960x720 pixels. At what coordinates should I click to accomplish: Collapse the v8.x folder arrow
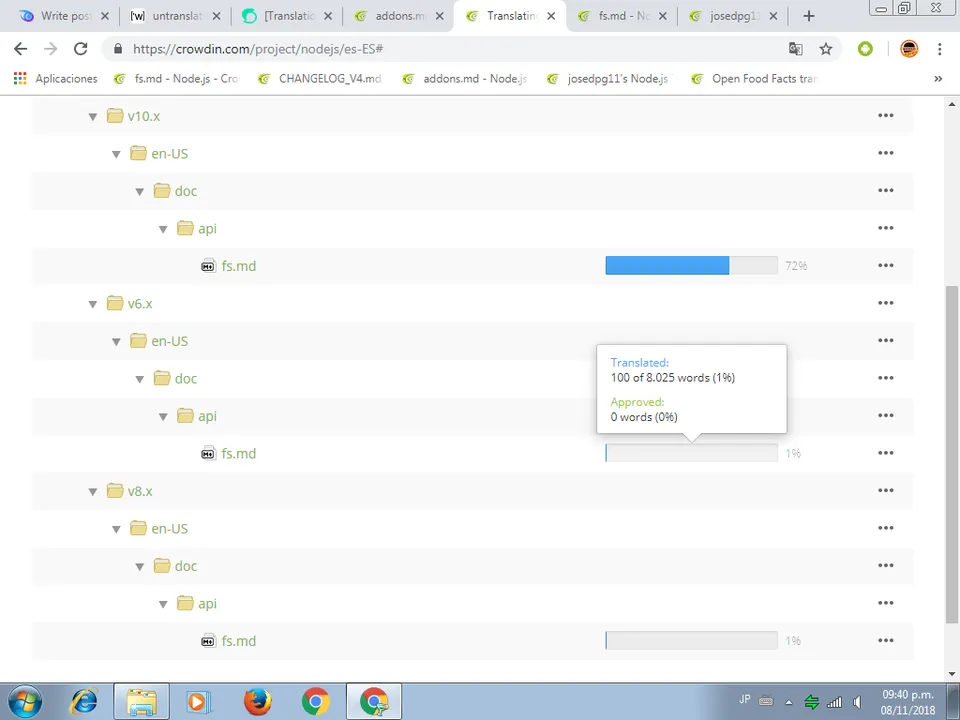[93, 491]
